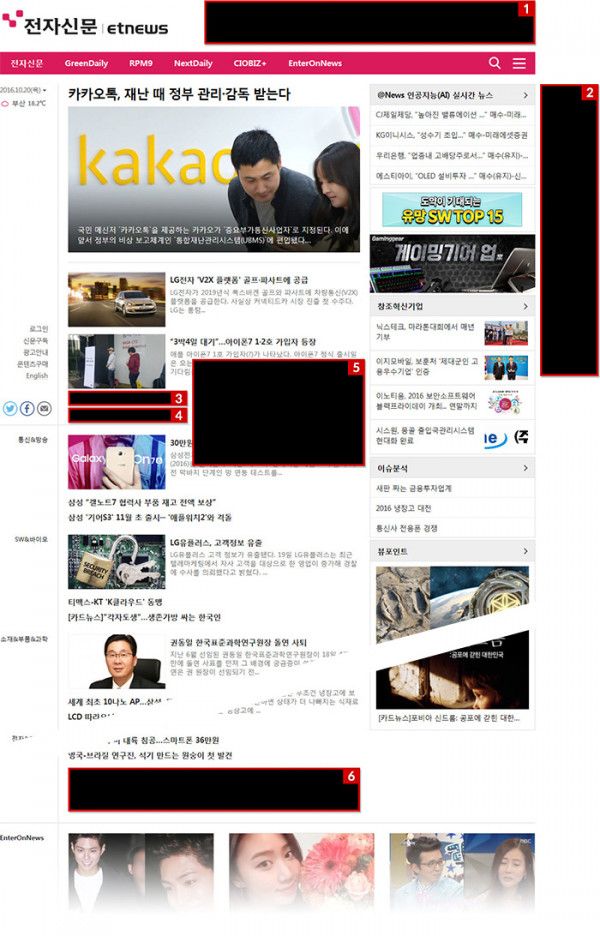Open LG유플러스, 고객정보 유출 headline
The height and width of the screenshot is (936, 600).
216,543
